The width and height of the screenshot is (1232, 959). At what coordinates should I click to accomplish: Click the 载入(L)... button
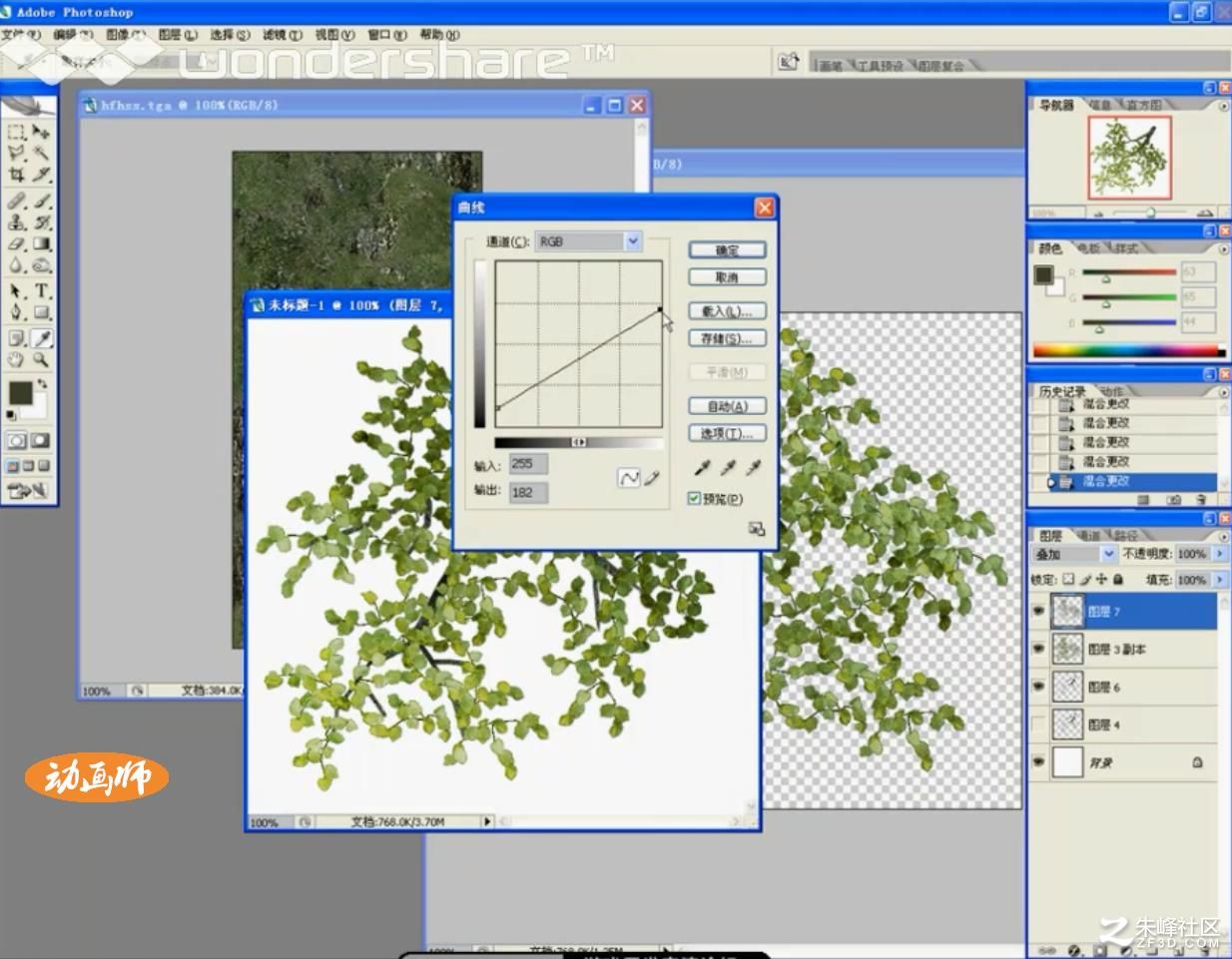(x=727, y=311)
